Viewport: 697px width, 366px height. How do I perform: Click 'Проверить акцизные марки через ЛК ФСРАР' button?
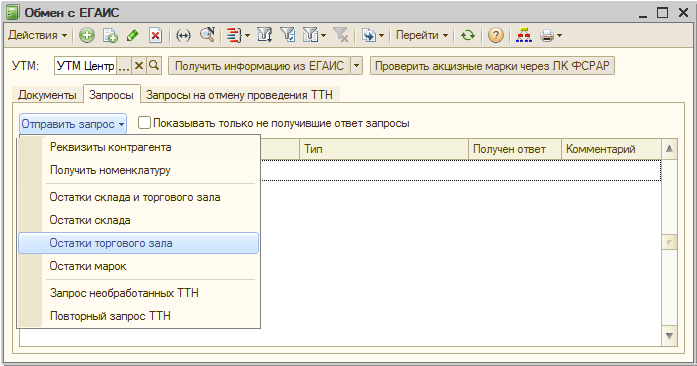click(492, 66)
